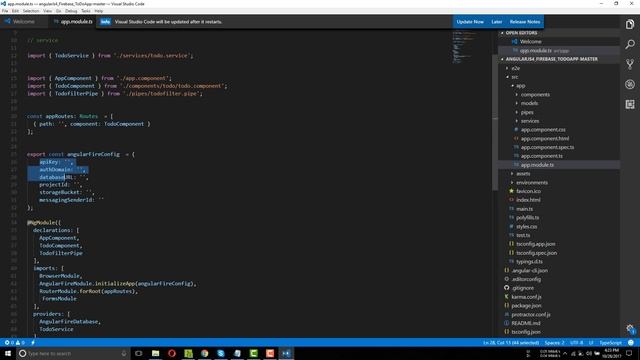Image resolution: width=640 pixels, height=360 pixels.
Task: Expand the models folder
Action: [529, 103]
